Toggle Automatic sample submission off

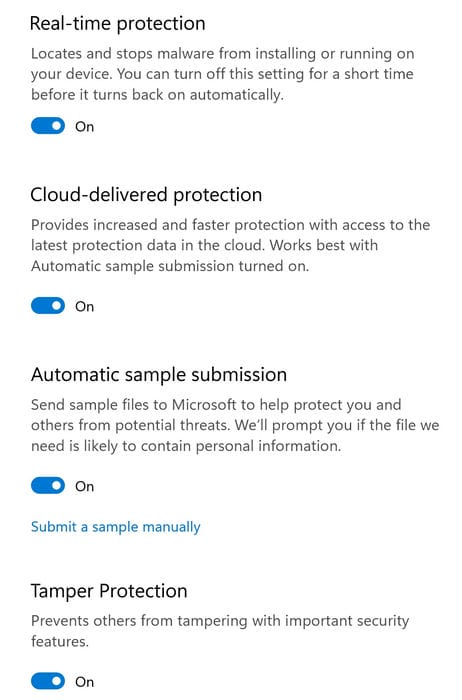48,485
